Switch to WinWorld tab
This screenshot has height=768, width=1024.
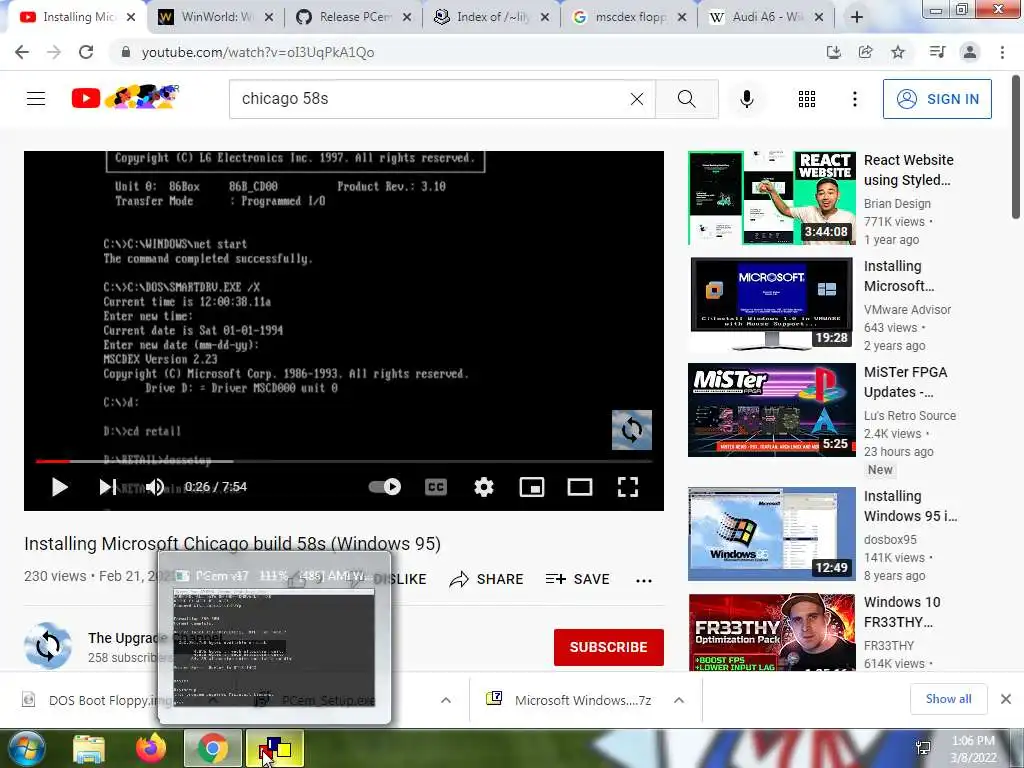(216, 17)
